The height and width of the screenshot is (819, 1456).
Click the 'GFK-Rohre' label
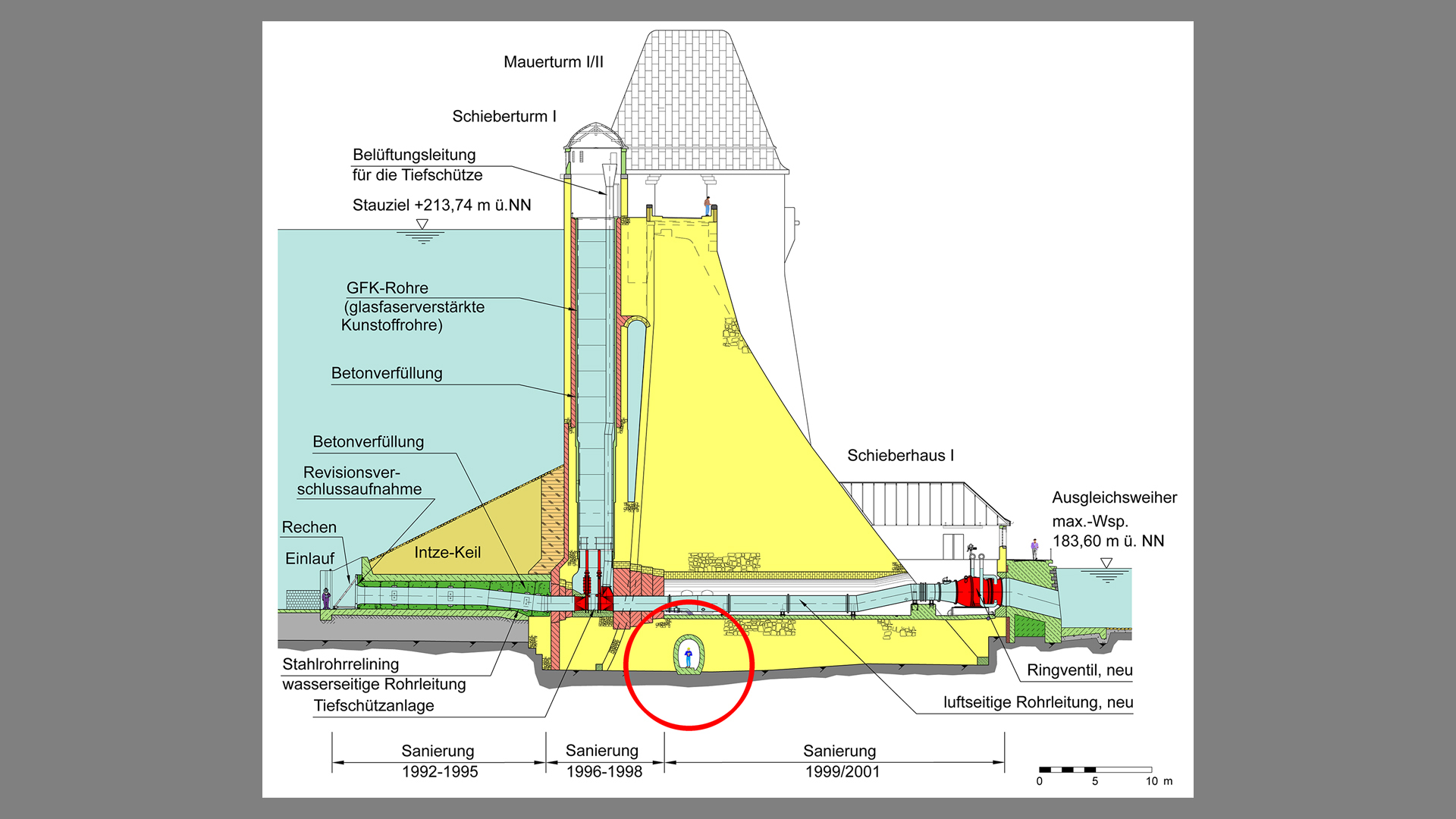pyautogui.click(x=388, y=288)
